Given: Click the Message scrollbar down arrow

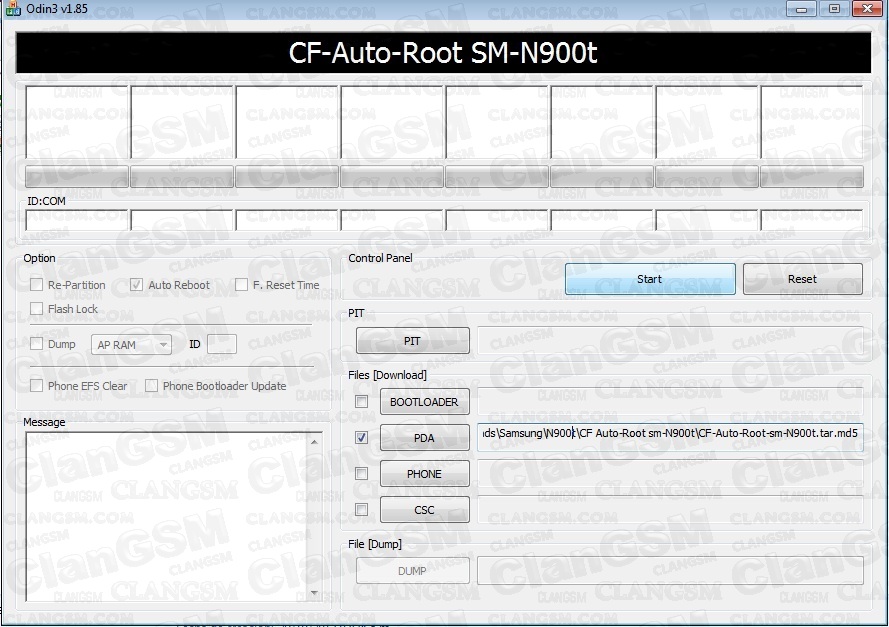Looking at the screenshot, I should 315,593.
